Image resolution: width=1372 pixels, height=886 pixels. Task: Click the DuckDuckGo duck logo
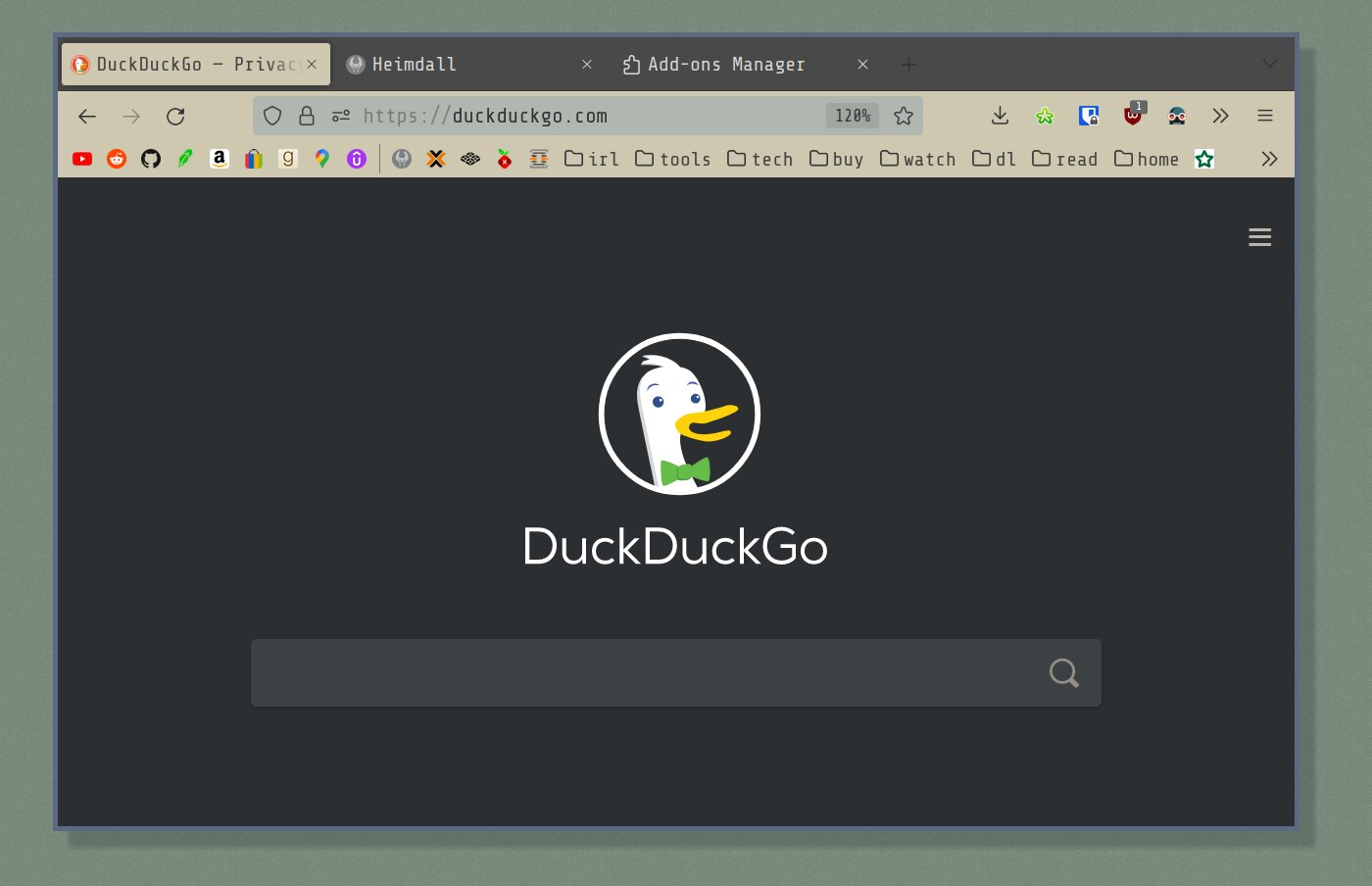click(x=679, y=414)
